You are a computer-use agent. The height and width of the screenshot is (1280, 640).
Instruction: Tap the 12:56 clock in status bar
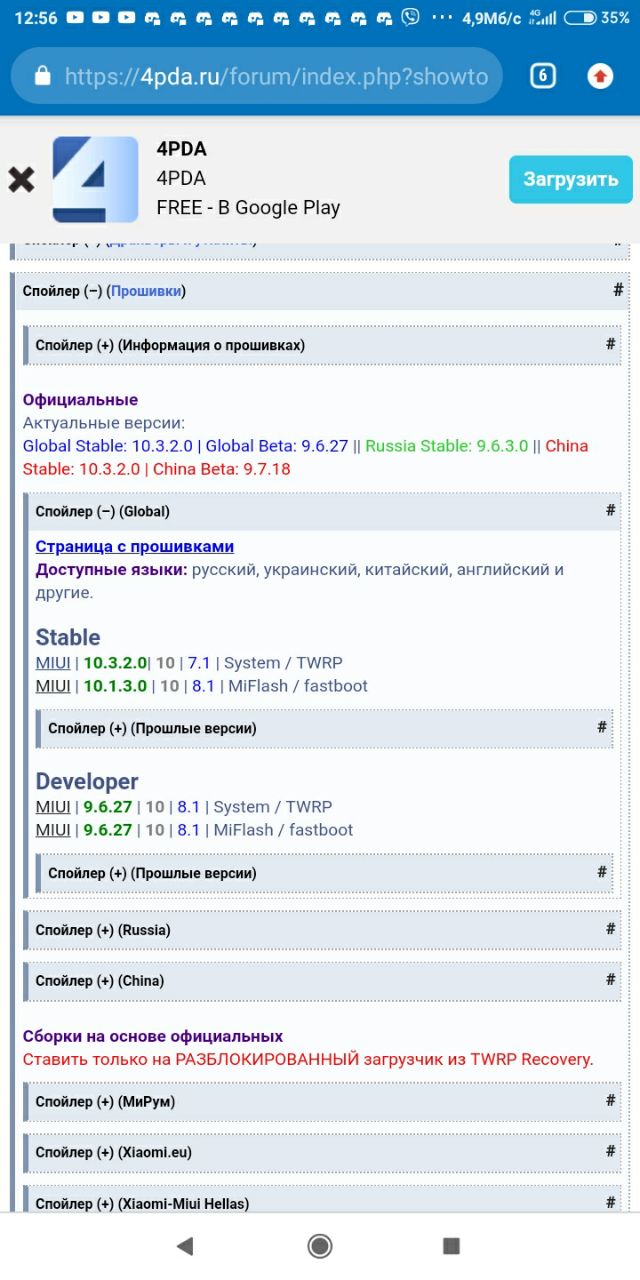34,18
